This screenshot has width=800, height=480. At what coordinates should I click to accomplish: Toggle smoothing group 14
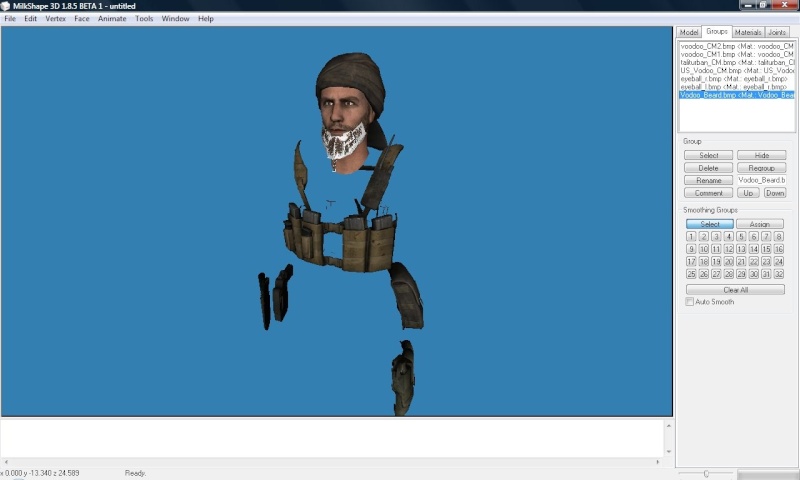[x=754, y=249]
